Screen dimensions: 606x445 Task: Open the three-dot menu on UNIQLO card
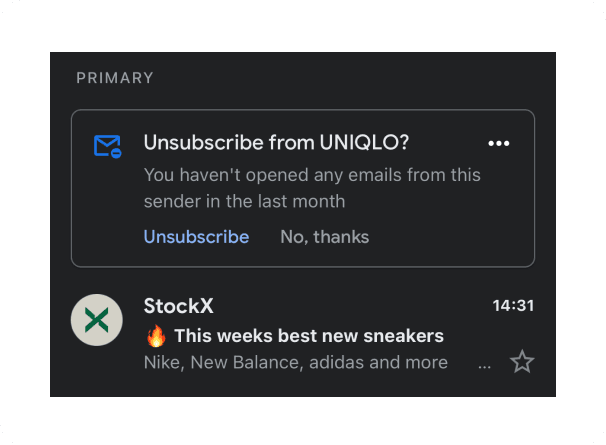point(499,144)
